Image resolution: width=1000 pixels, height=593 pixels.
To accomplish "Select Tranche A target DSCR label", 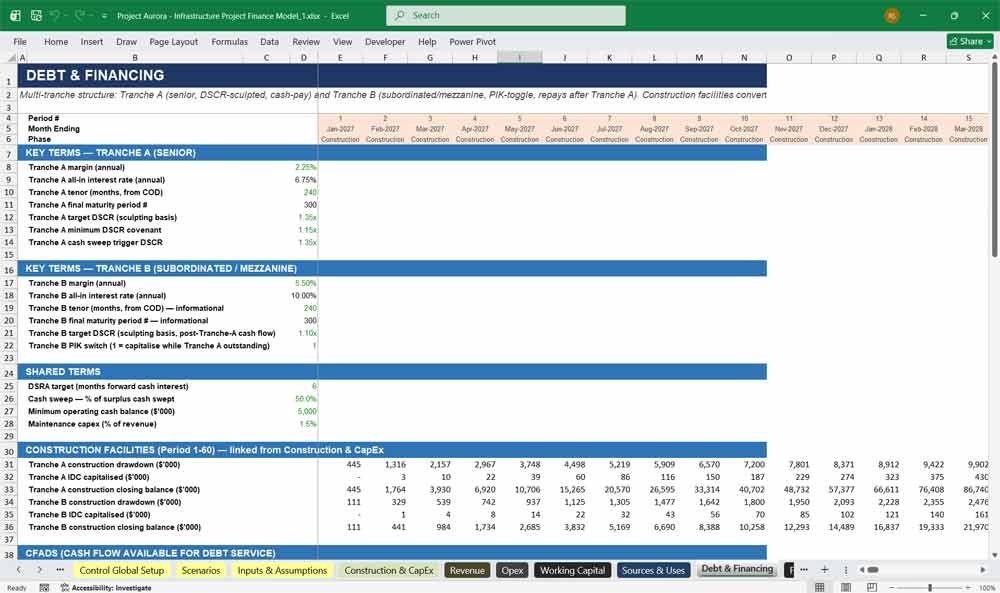I will tap(103, 217).
